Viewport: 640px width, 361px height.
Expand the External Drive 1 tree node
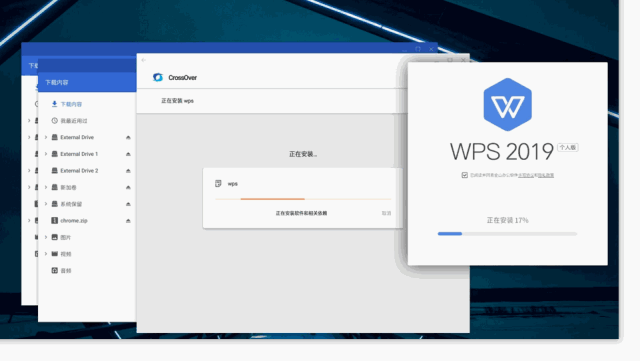coord(46,154)
